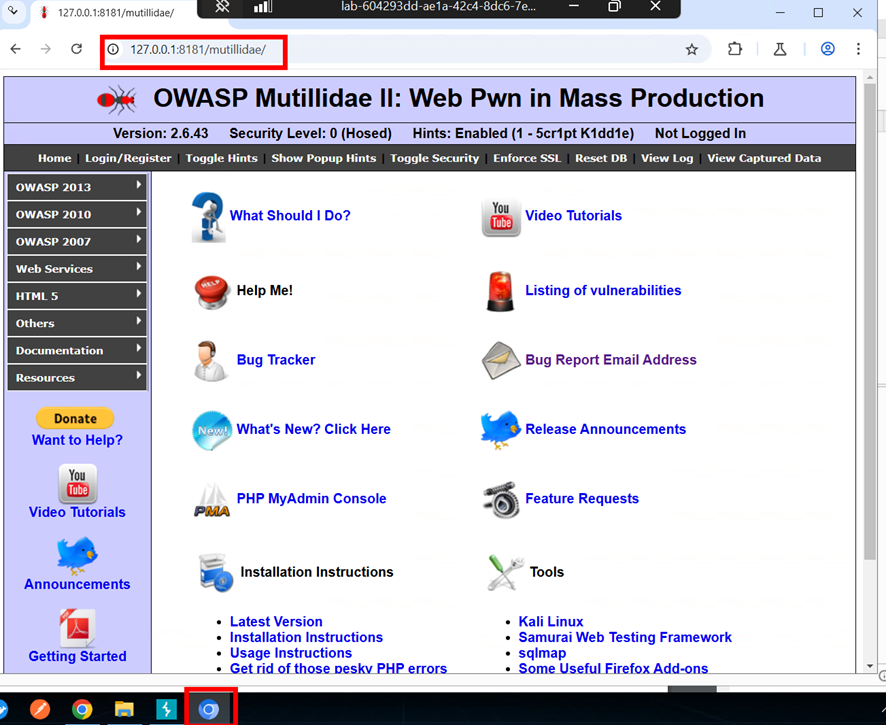Open the tab search chevron at the window's top-left
The height and width of the screenshot is (725, 886).
point(13,11)
